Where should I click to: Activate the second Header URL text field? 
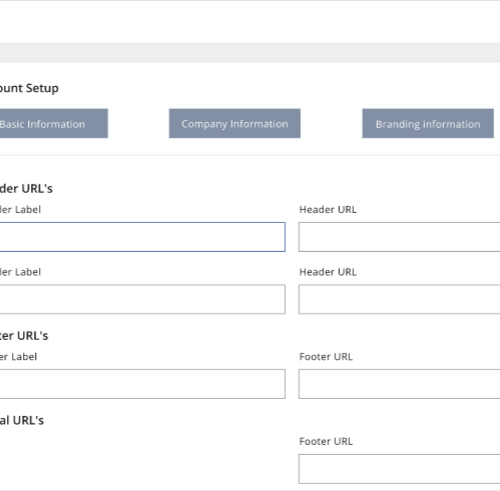tap(399, 299)
